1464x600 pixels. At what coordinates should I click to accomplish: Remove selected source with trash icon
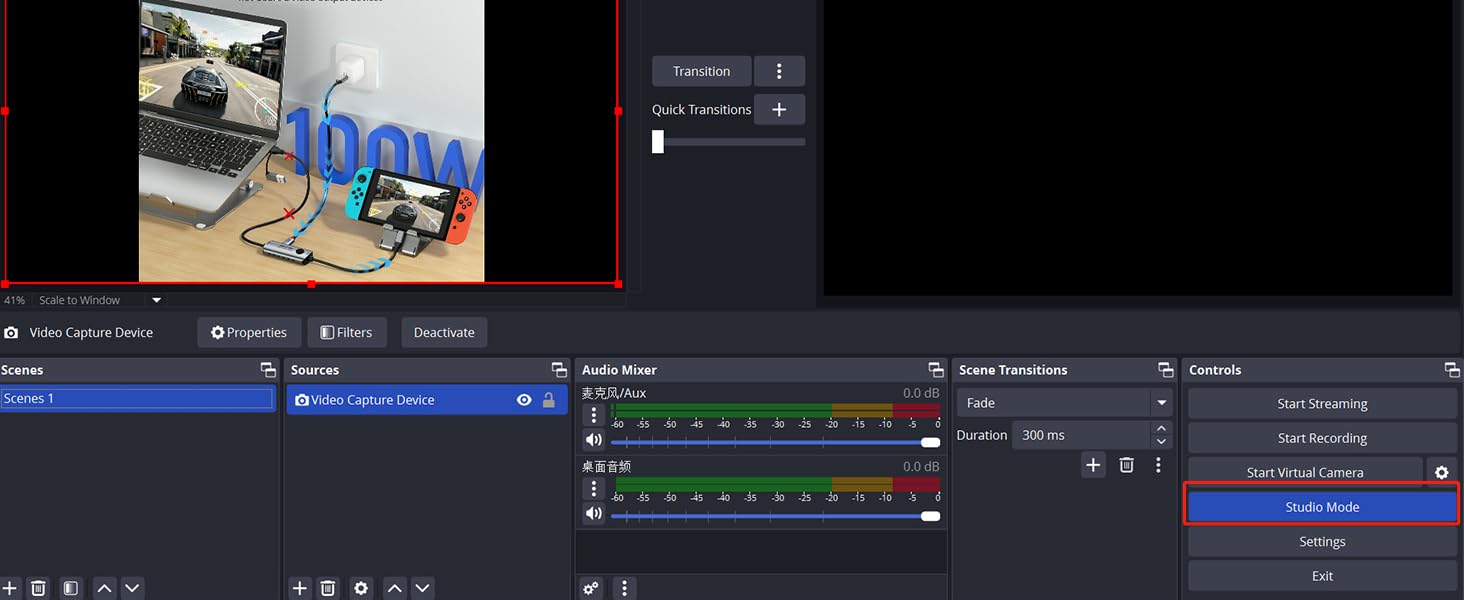click(x=328, y=588)
